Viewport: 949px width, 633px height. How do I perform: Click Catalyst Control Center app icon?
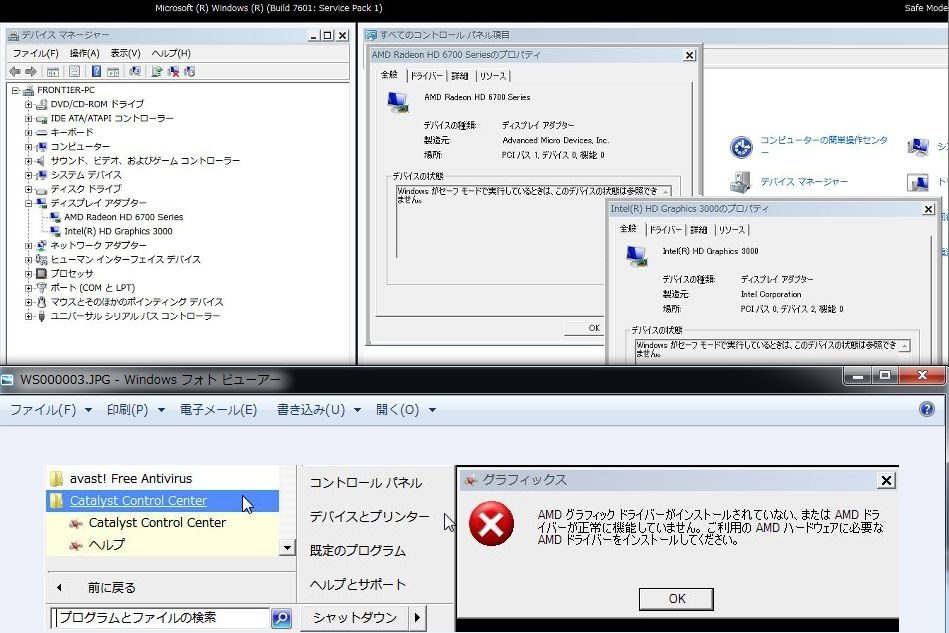coord(76,523)
